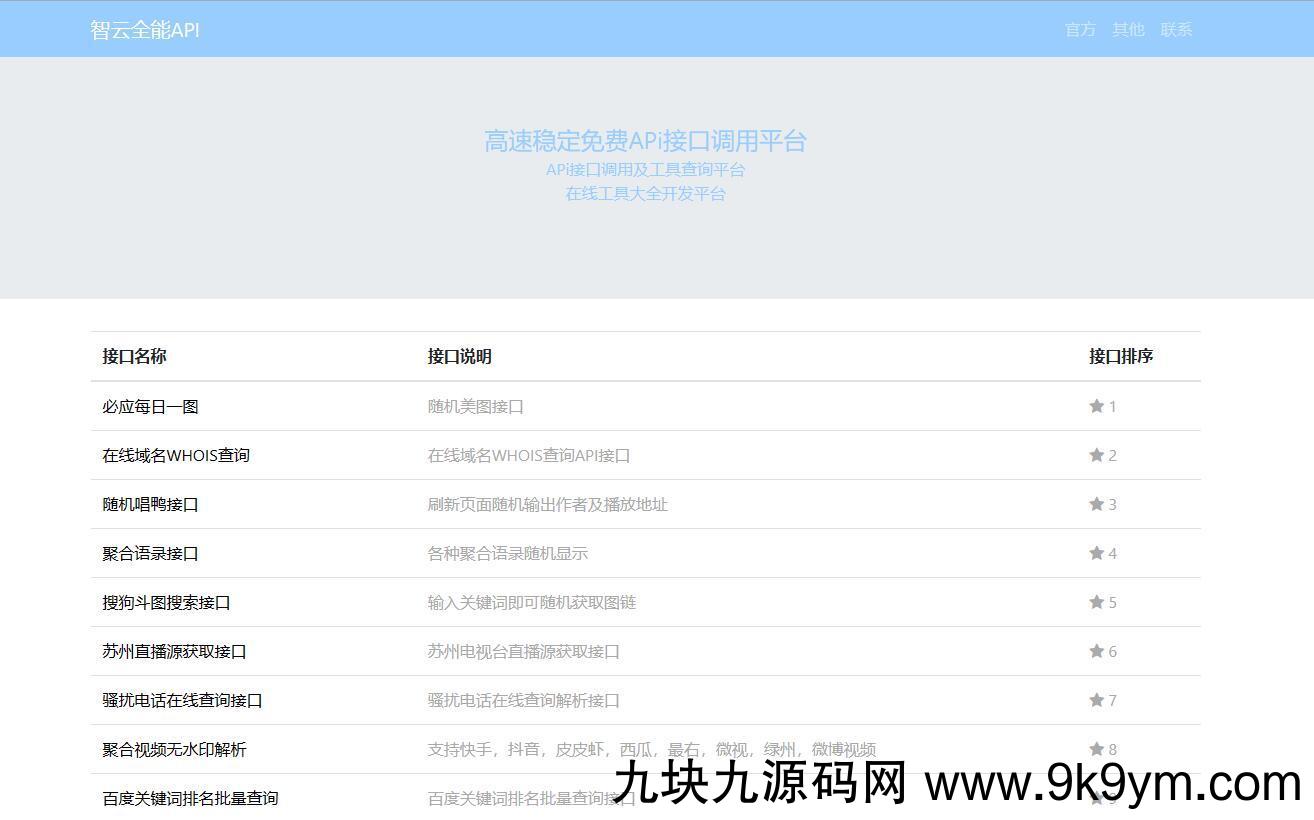Select the 随机唱鸭接口 entry

point(150,505)
